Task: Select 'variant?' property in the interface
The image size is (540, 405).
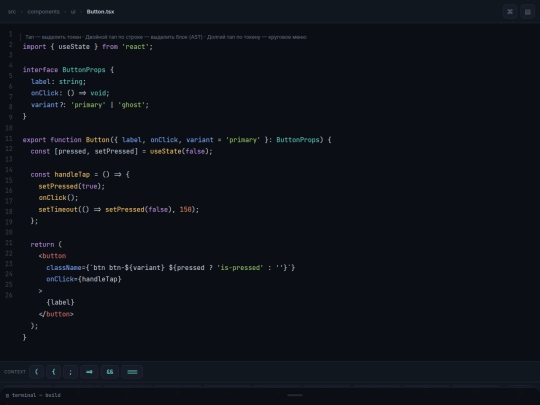Action: [x=48, y=105]
